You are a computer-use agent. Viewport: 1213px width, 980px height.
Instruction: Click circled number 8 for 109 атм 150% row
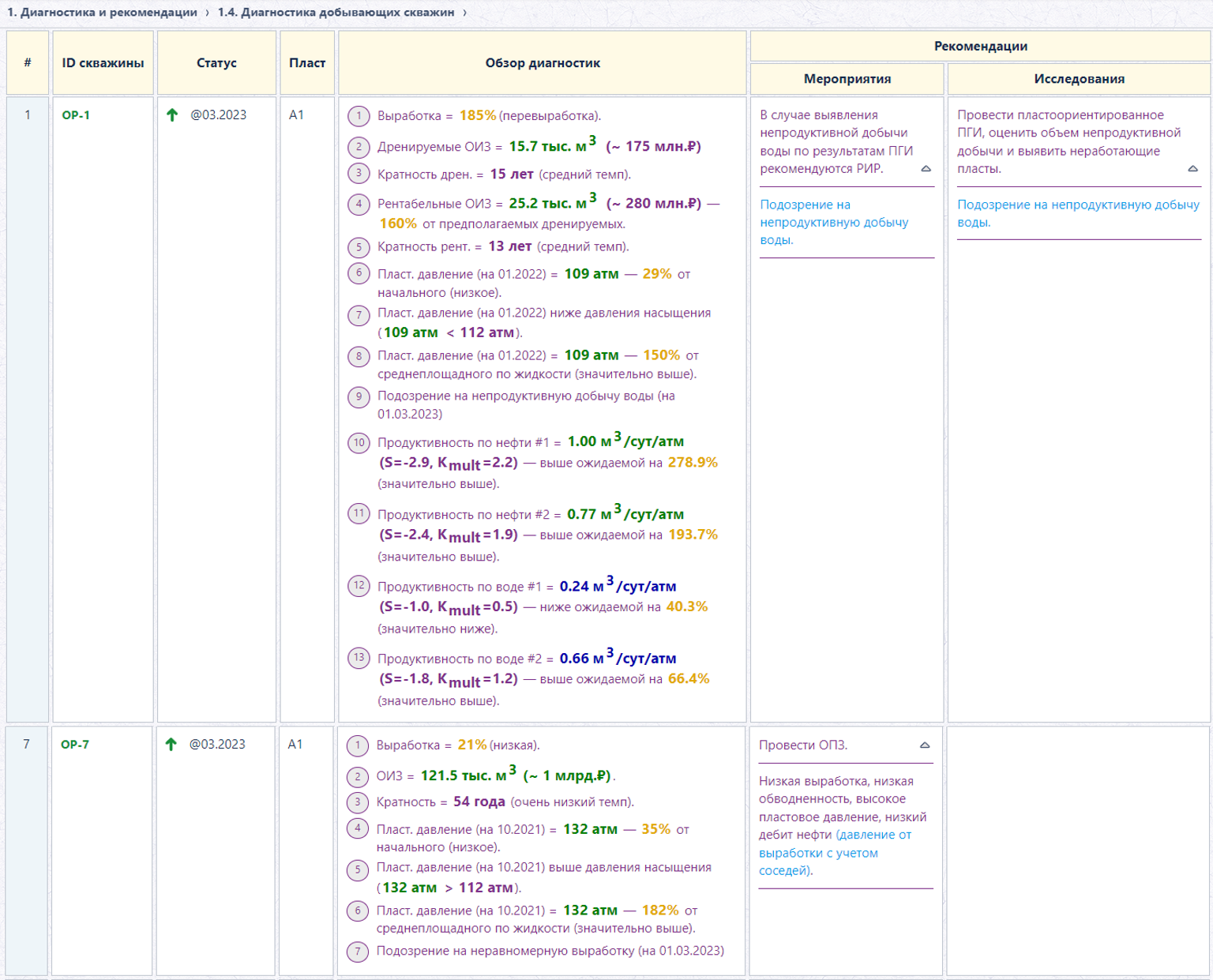coord(359,356)
